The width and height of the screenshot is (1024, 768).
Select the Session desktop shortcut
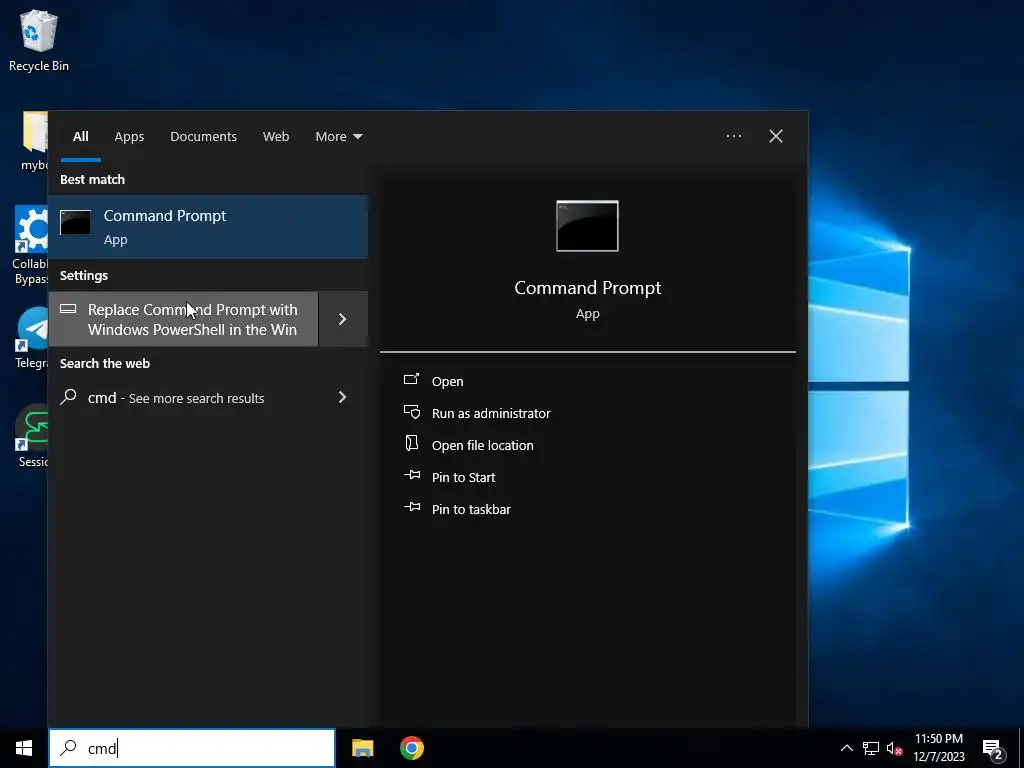32,436
